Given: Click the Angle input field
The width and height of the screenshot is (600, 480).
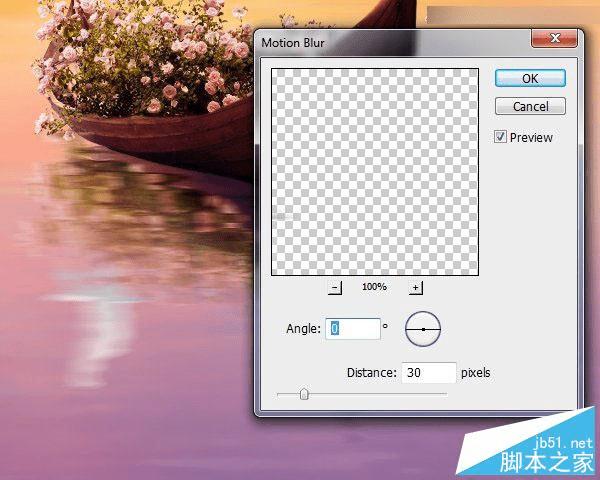Looking at the screenshot, I should (x=353, y=329).
